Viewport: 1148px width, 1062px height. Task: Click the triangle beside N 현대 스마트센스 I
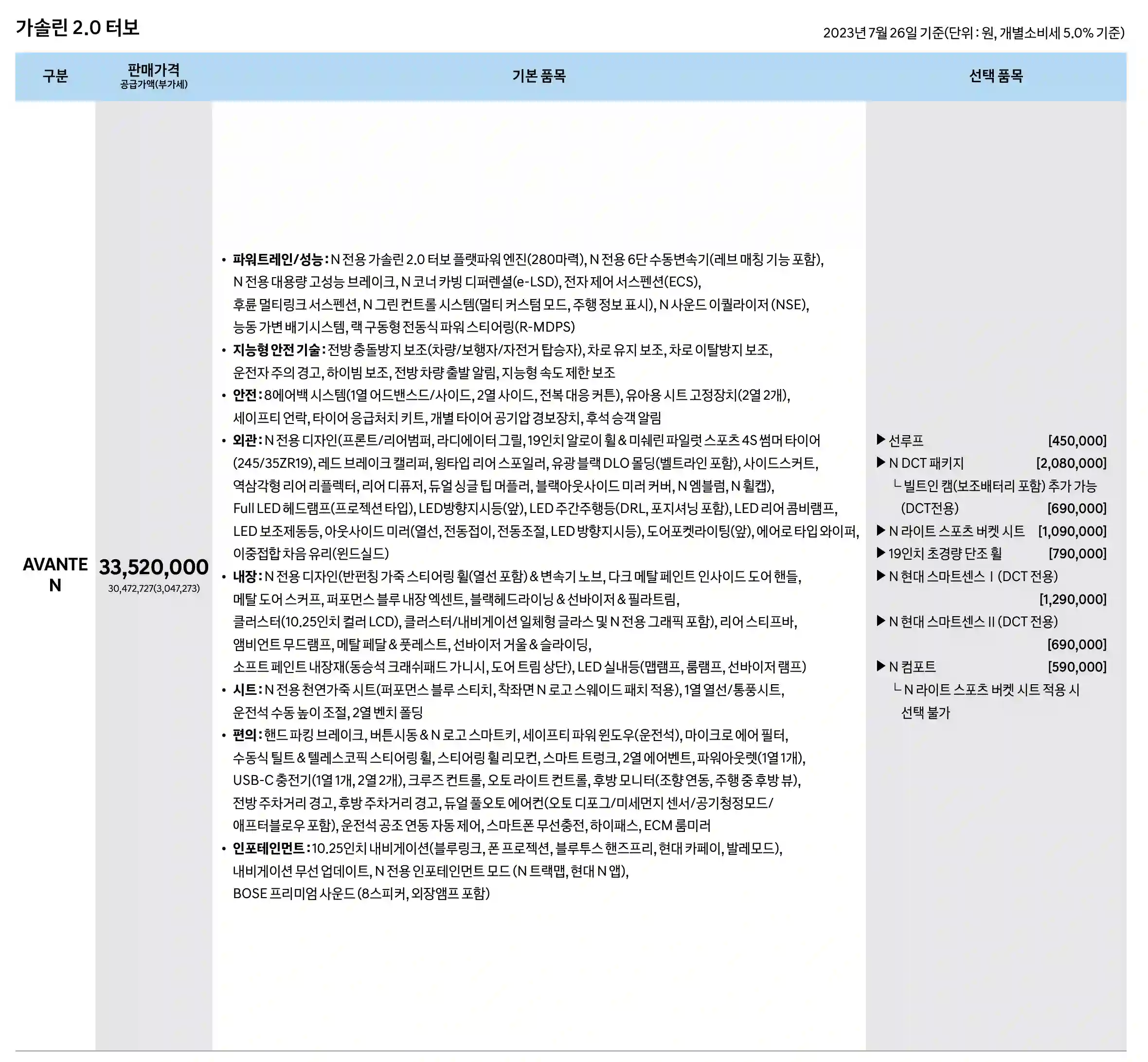pyautogui.click(x=880, y=576)
